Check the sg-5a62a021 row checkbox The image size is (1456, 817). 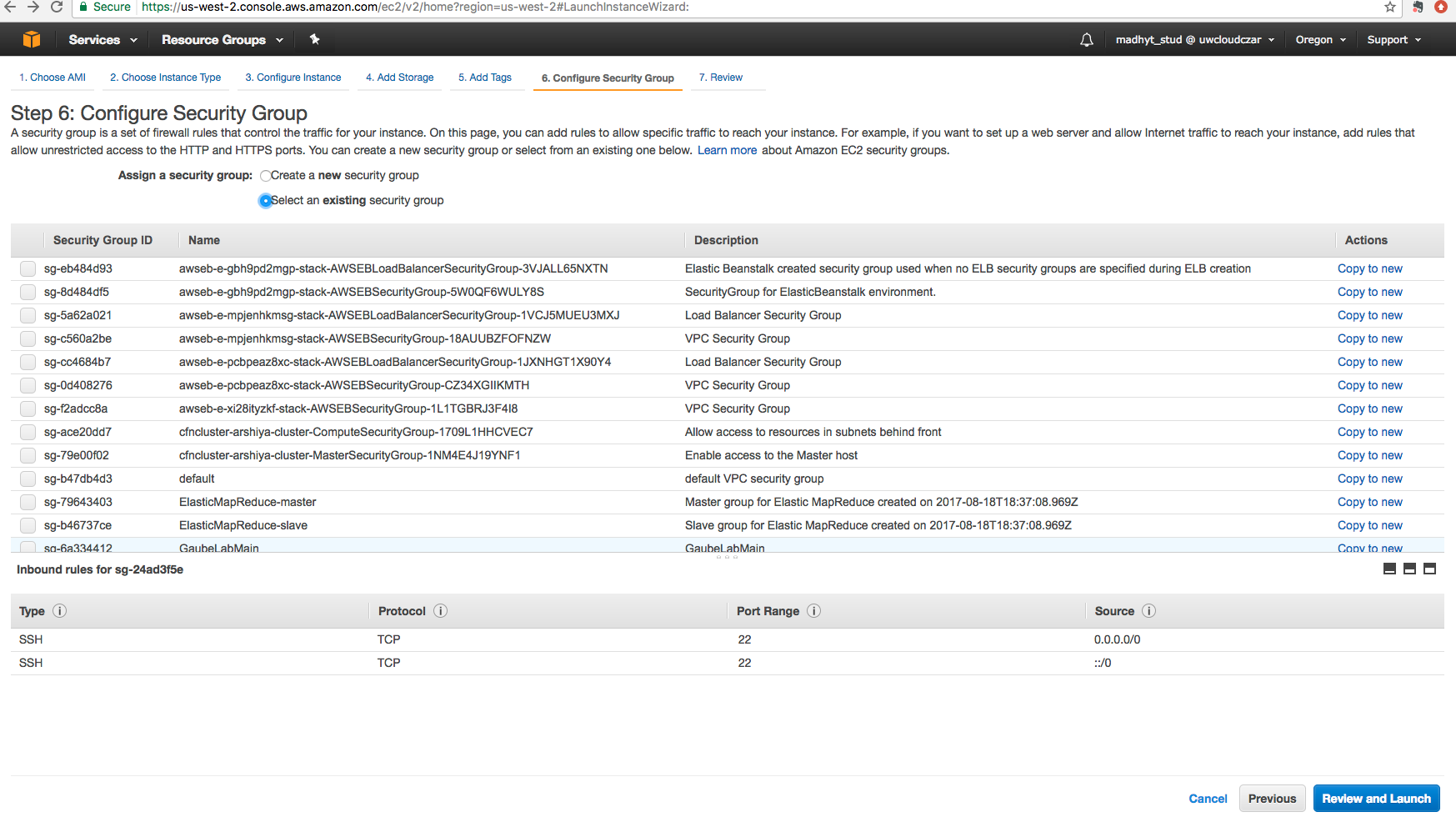(28, 316)
